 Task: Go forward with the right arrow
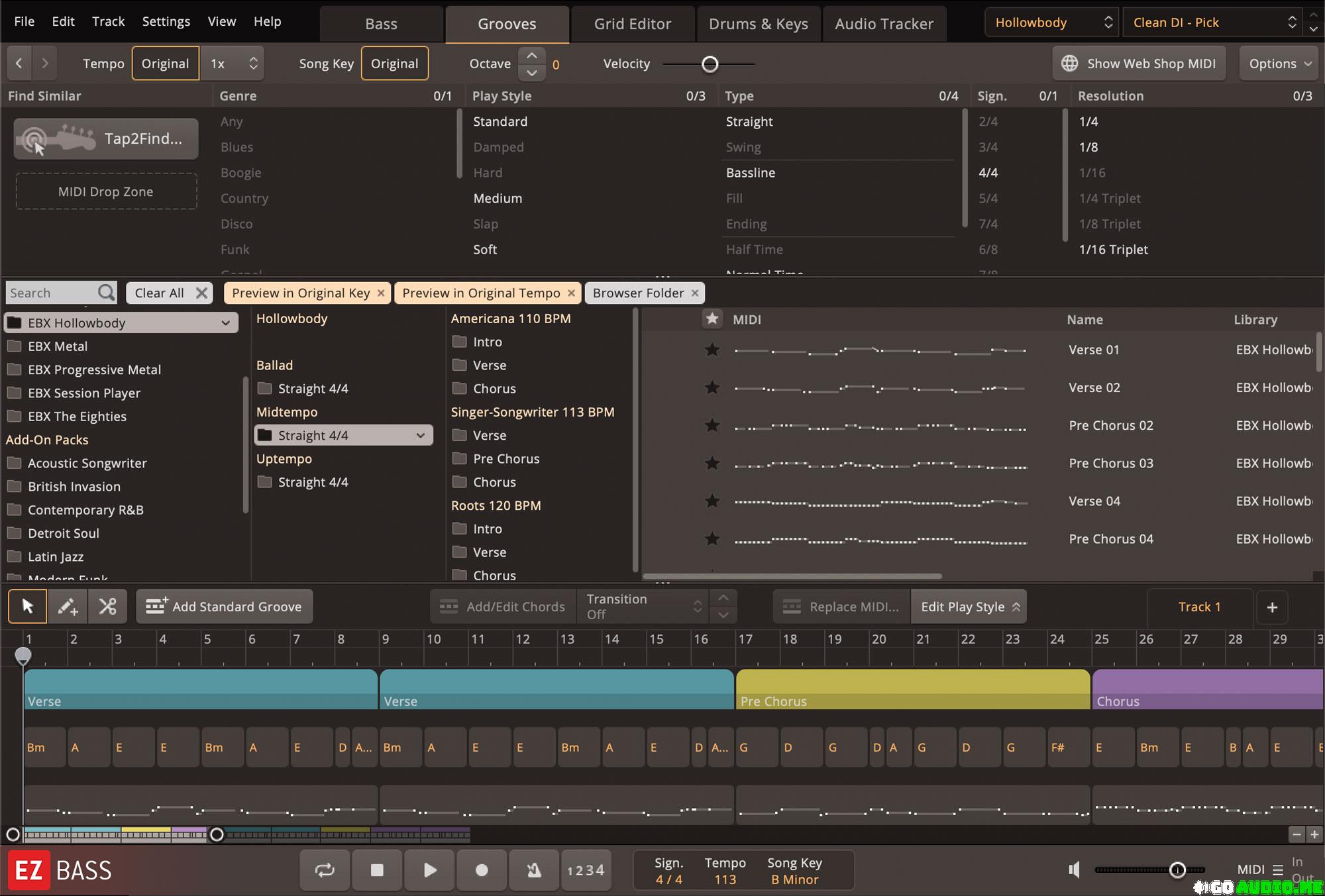(x=44, y=64)
